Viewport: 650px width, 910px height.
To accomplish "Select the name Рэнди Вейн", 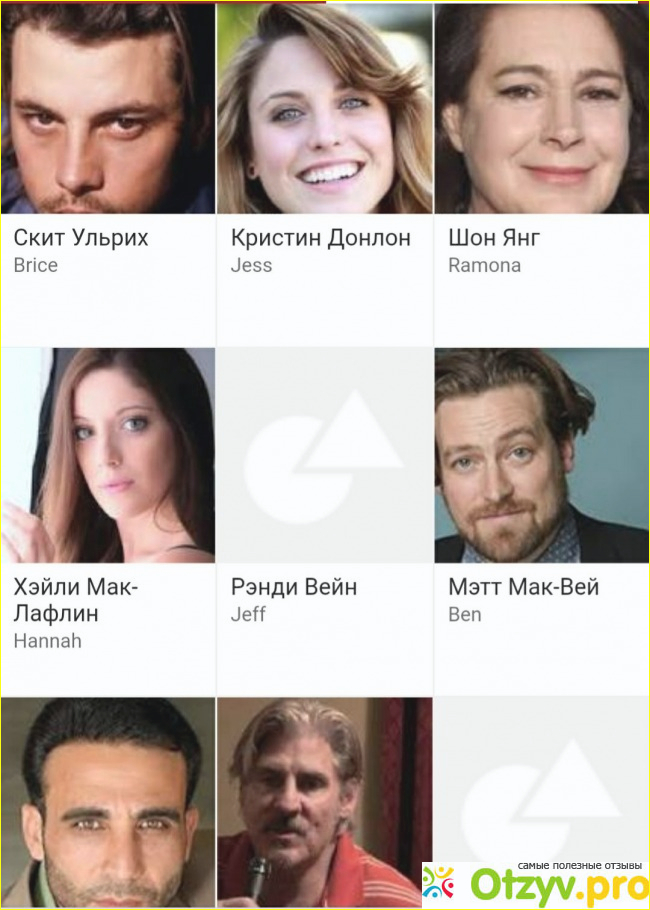I will [x=293, y=587].
